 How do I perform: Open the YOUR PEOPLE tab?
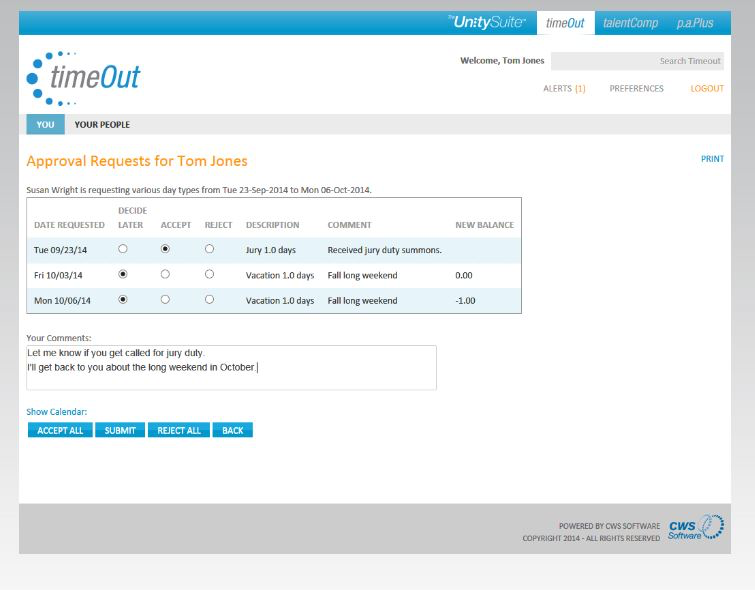click(x=102, y=124)
